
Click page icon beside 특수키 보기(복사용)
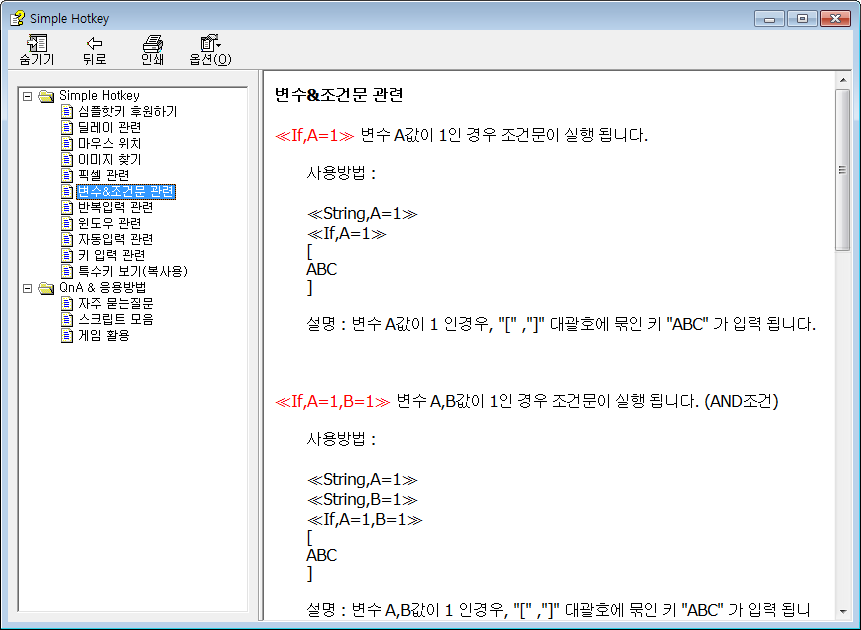(67, 271)
